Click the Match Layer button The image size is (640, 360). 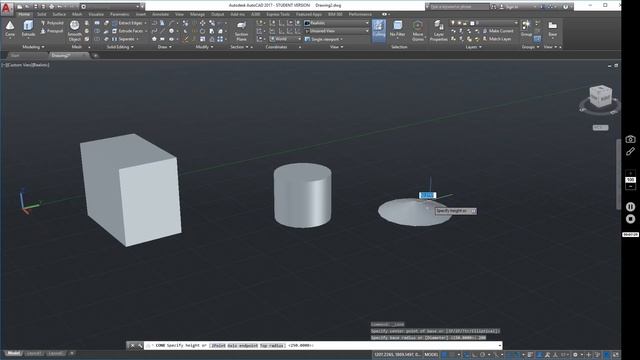497,39
